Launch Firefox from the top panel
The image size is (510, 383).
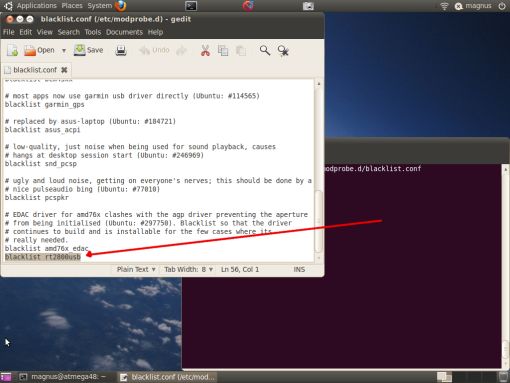click(120, 6)
